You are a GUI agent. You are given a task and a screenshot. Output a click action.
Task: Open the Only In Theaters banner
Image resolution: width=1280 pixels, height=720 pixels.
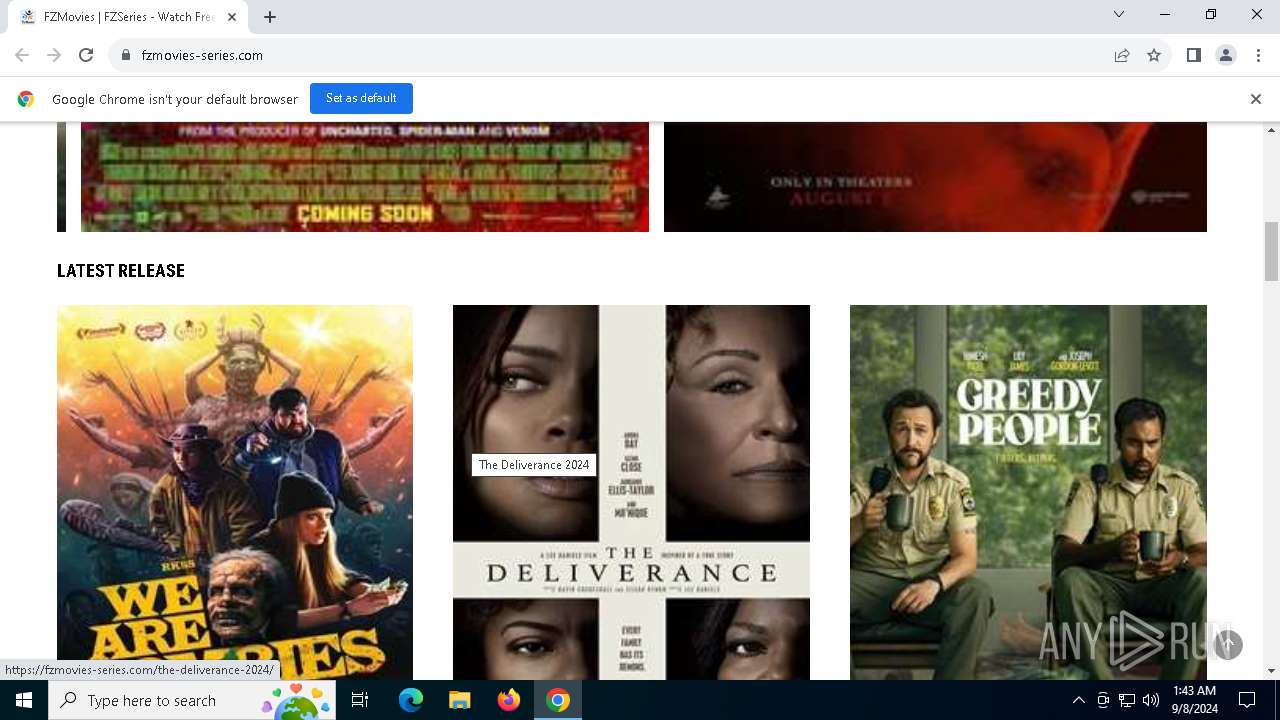935,177
